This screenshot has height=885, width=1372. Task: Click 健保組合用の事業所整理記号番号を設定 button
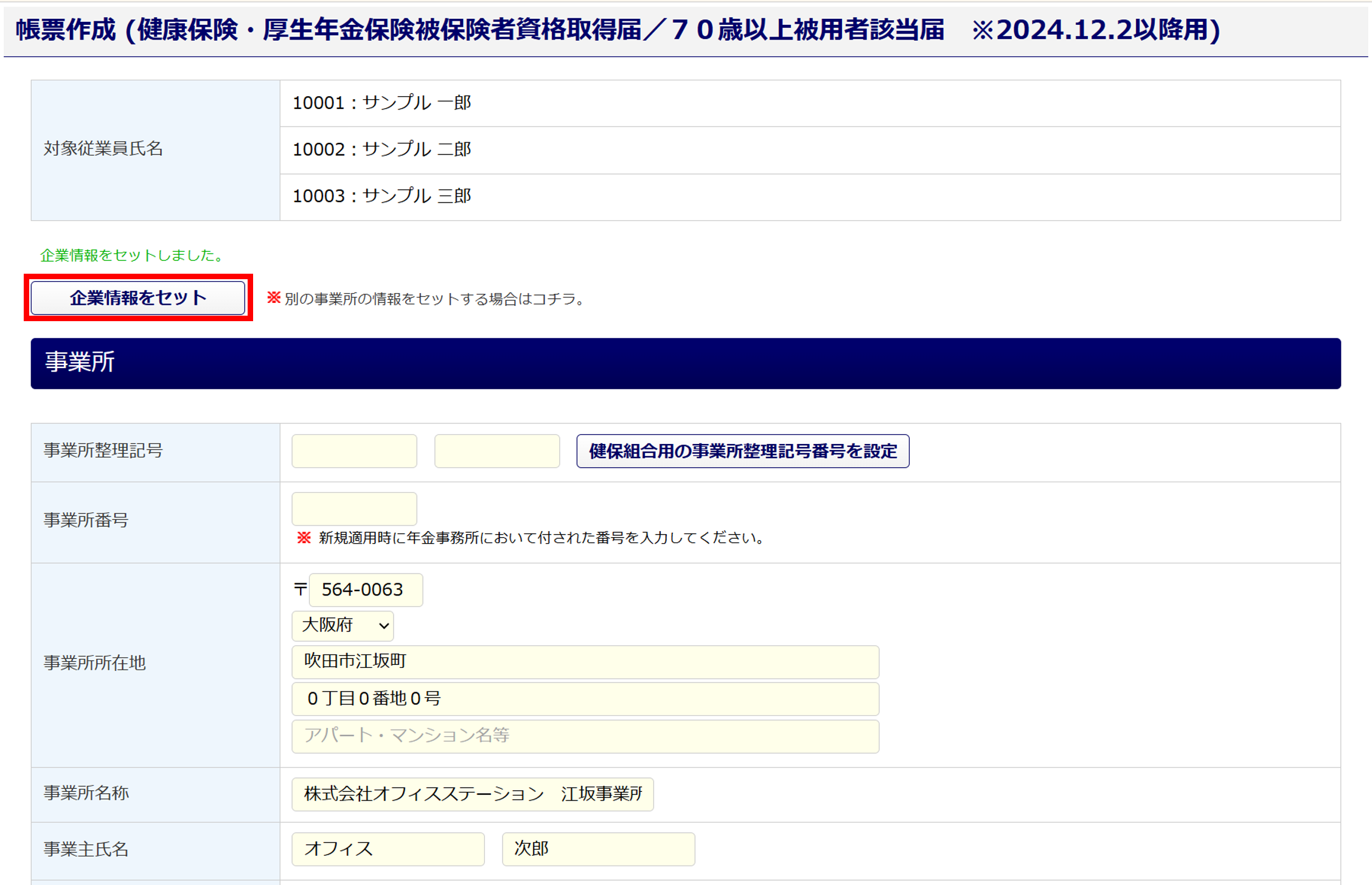click(742, 451)
